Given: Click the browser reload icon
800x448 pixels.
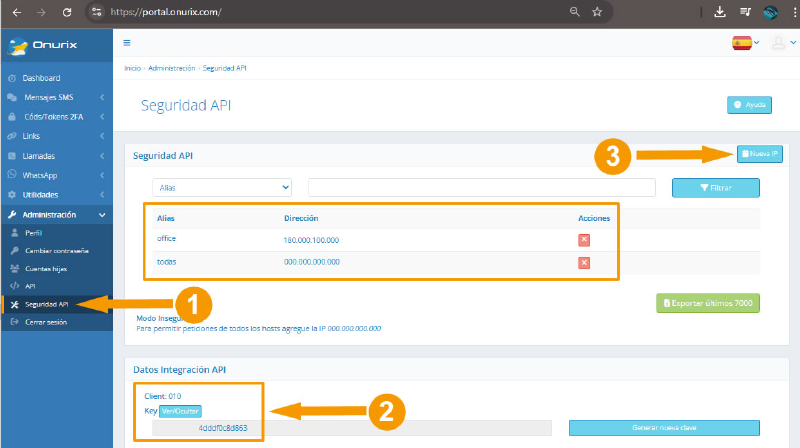Looking at the screenshot, I should [x=66, y=12].
